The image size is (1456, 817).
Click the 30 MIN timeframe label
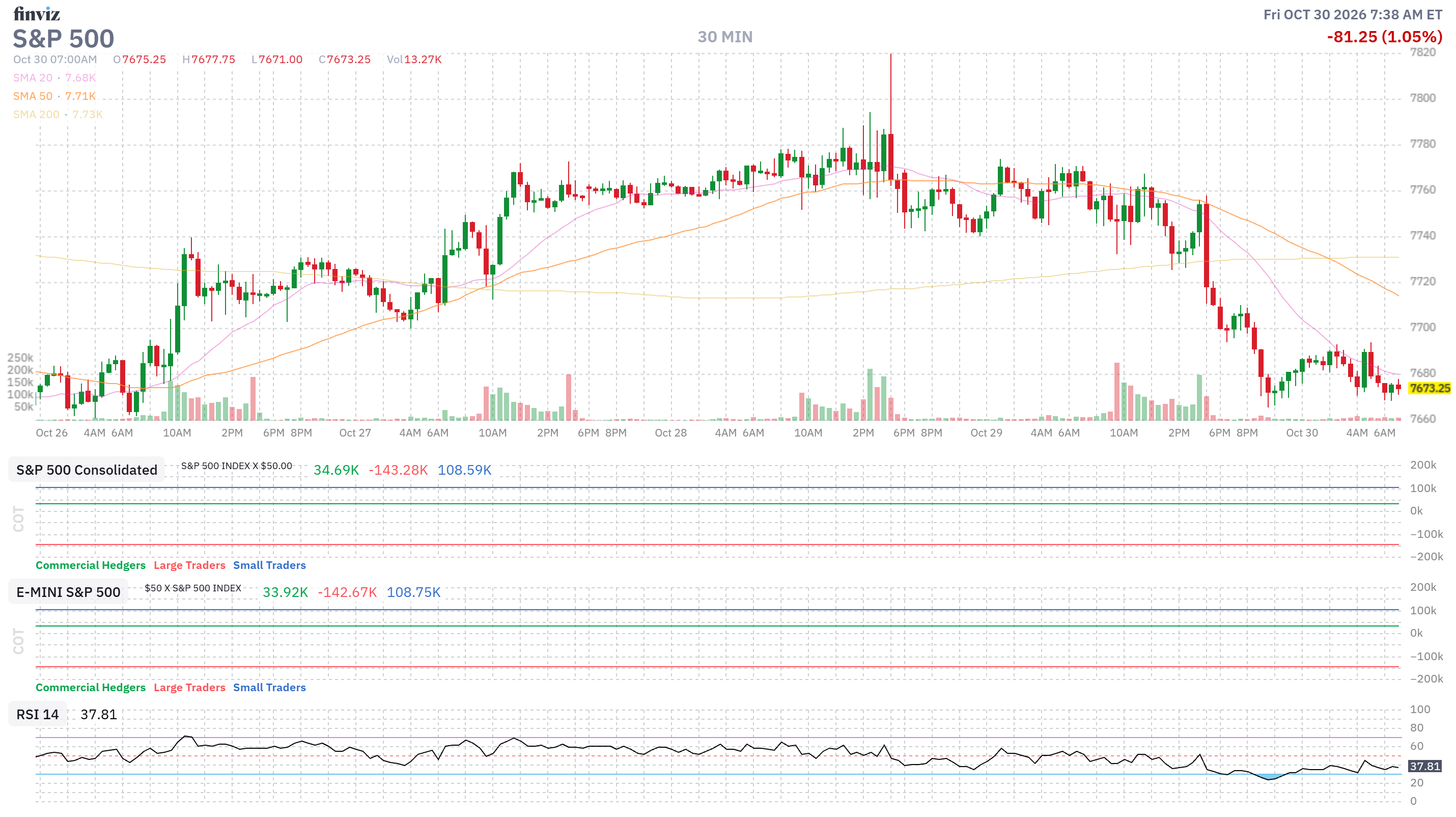coord(724,37)
